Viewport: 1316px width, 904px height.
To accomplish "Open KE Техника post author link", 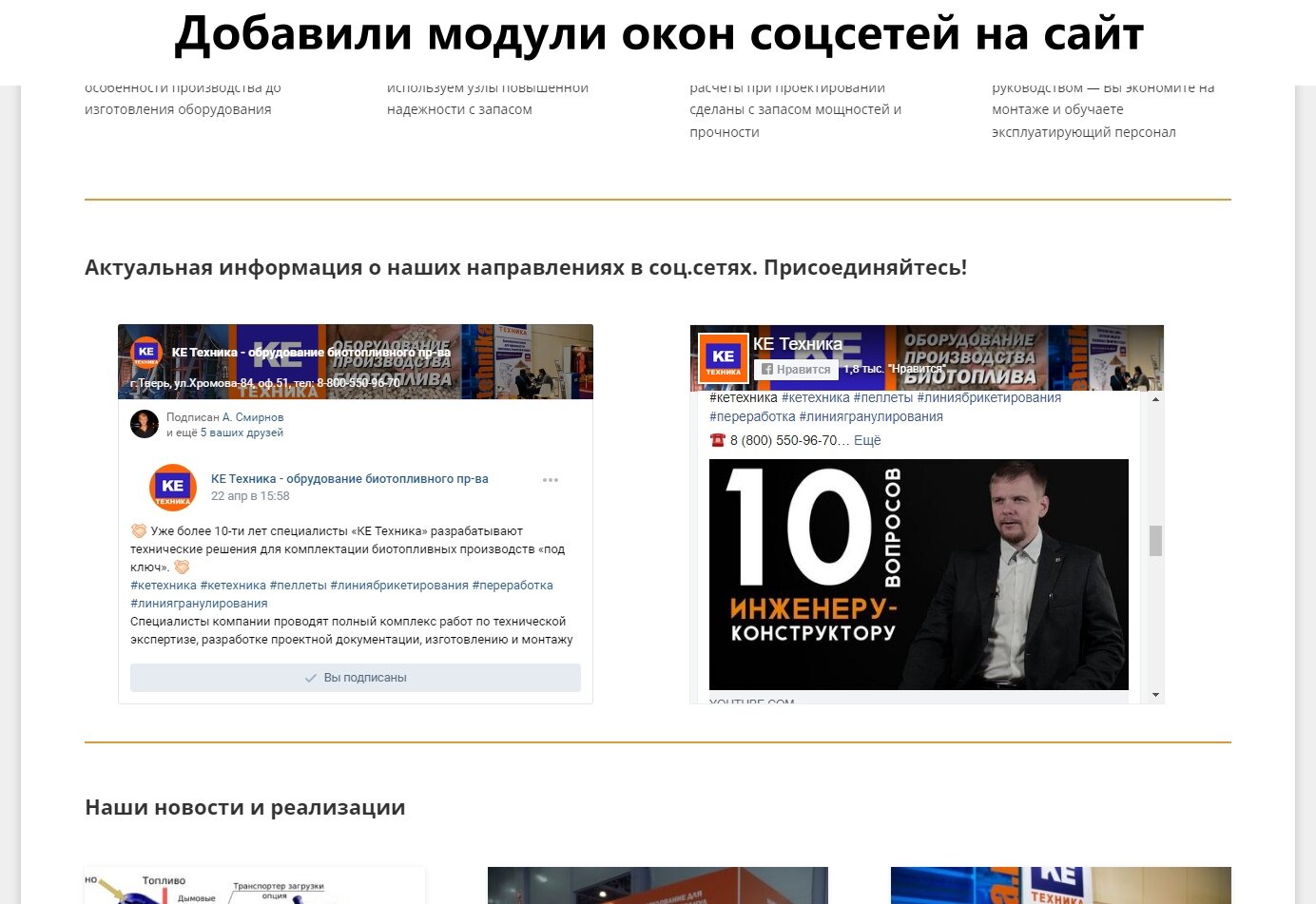I will (349, 479).
